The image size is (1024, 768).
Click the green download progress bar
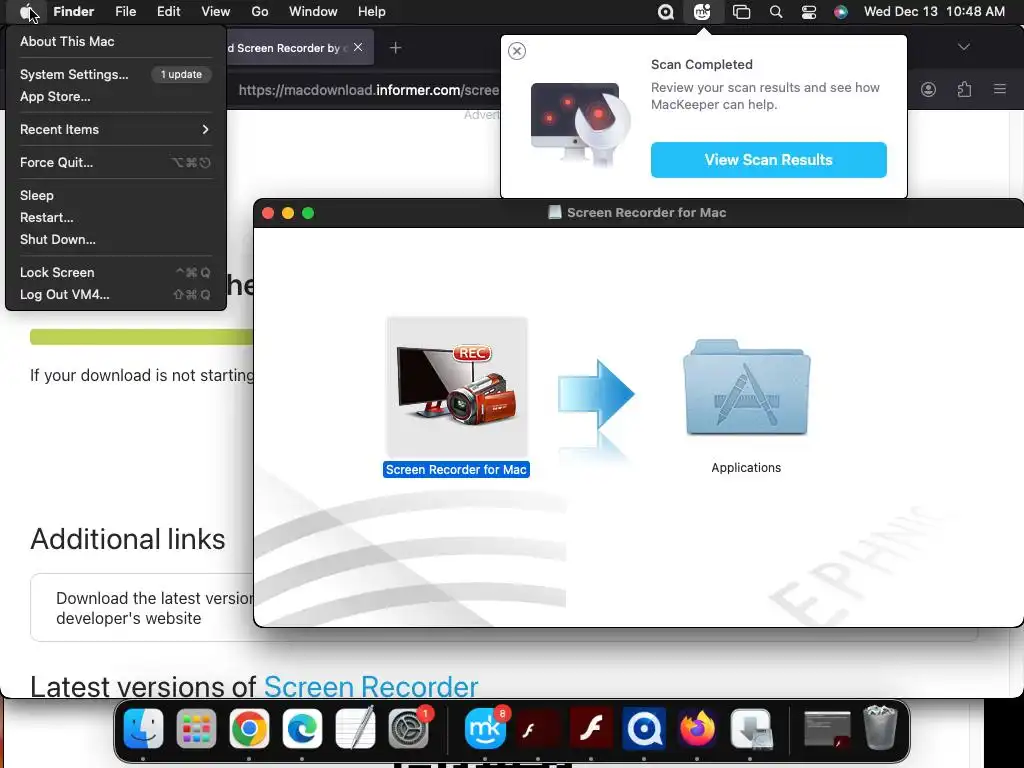tap(142, 337)
